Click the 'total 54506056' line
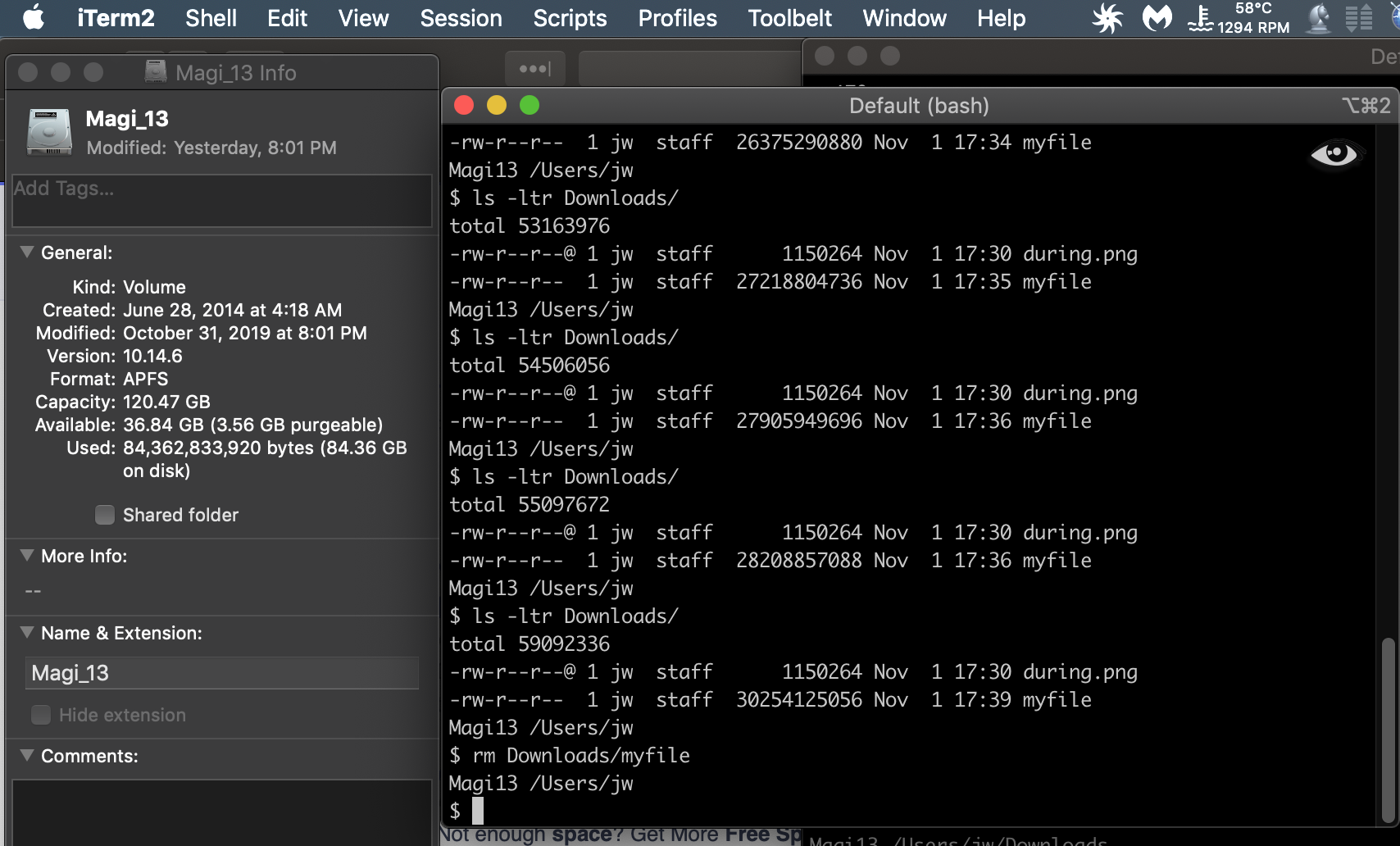The image size is (1400, 846). tap(530, 365)
